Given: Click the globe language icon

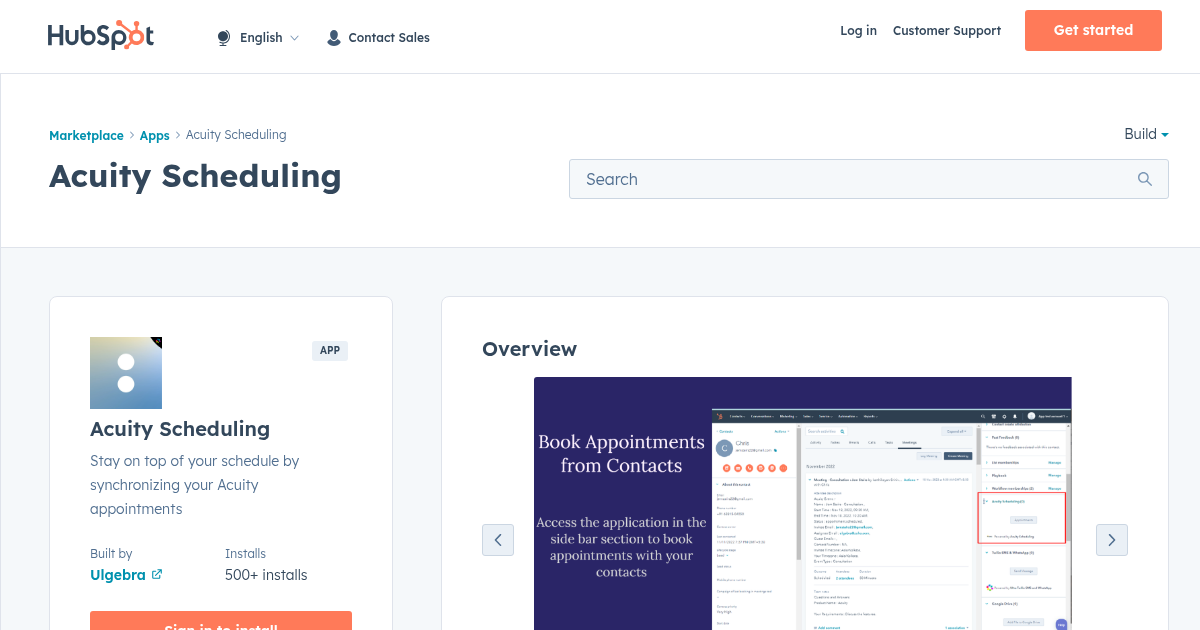Looking at the screenshot, I should pos(224,38).
